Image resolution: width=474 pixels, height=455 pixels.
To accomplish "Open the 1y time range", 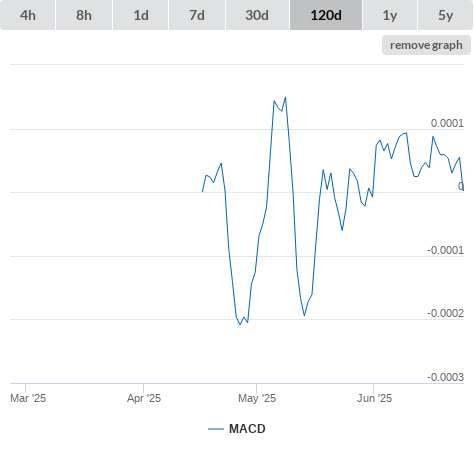I will pyautogui.click(x=390, y=15).
